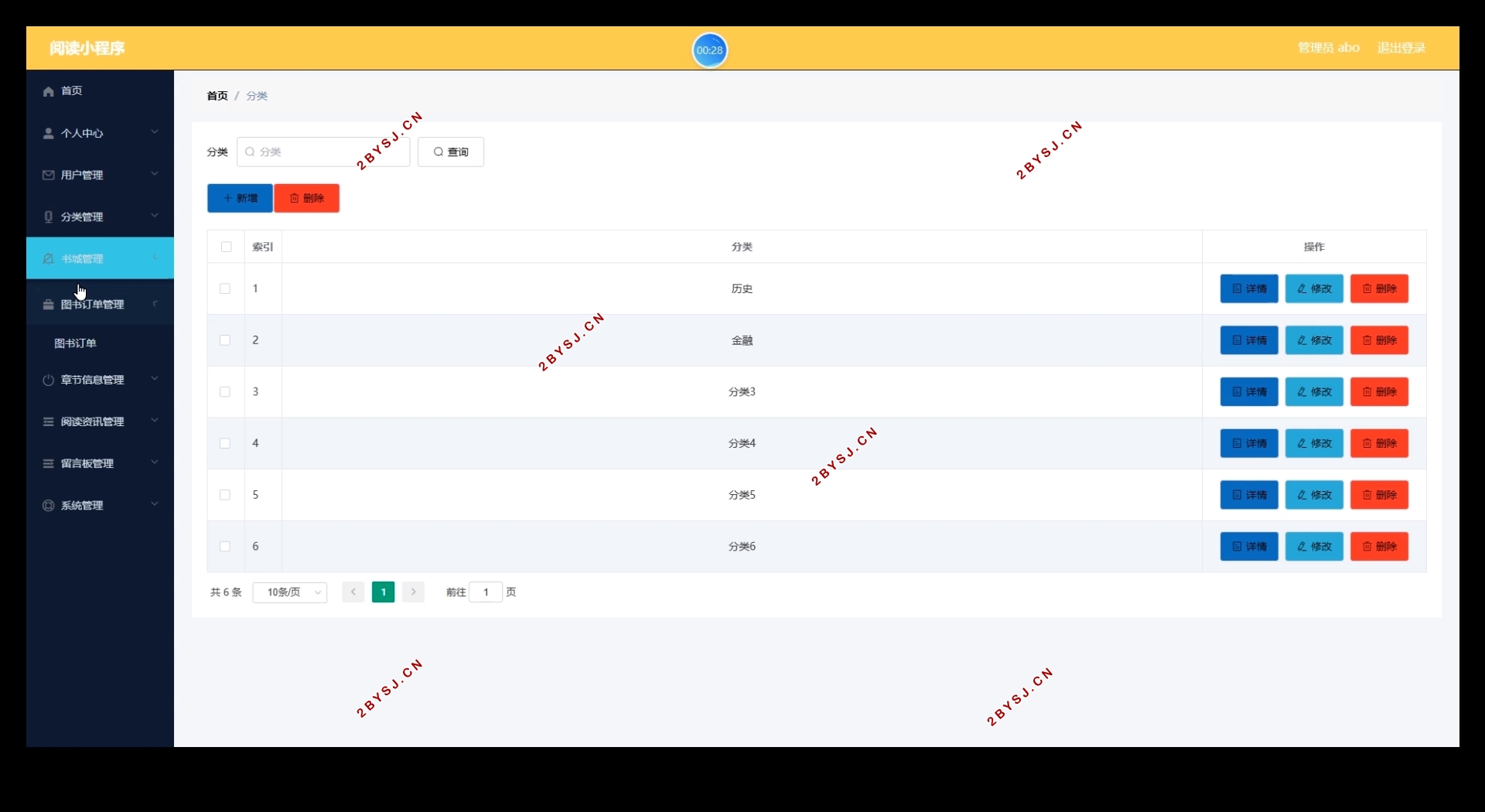This screenshot has width=1485, height=812.
Task: Click the 查询 search button
Action: point(451,152)
